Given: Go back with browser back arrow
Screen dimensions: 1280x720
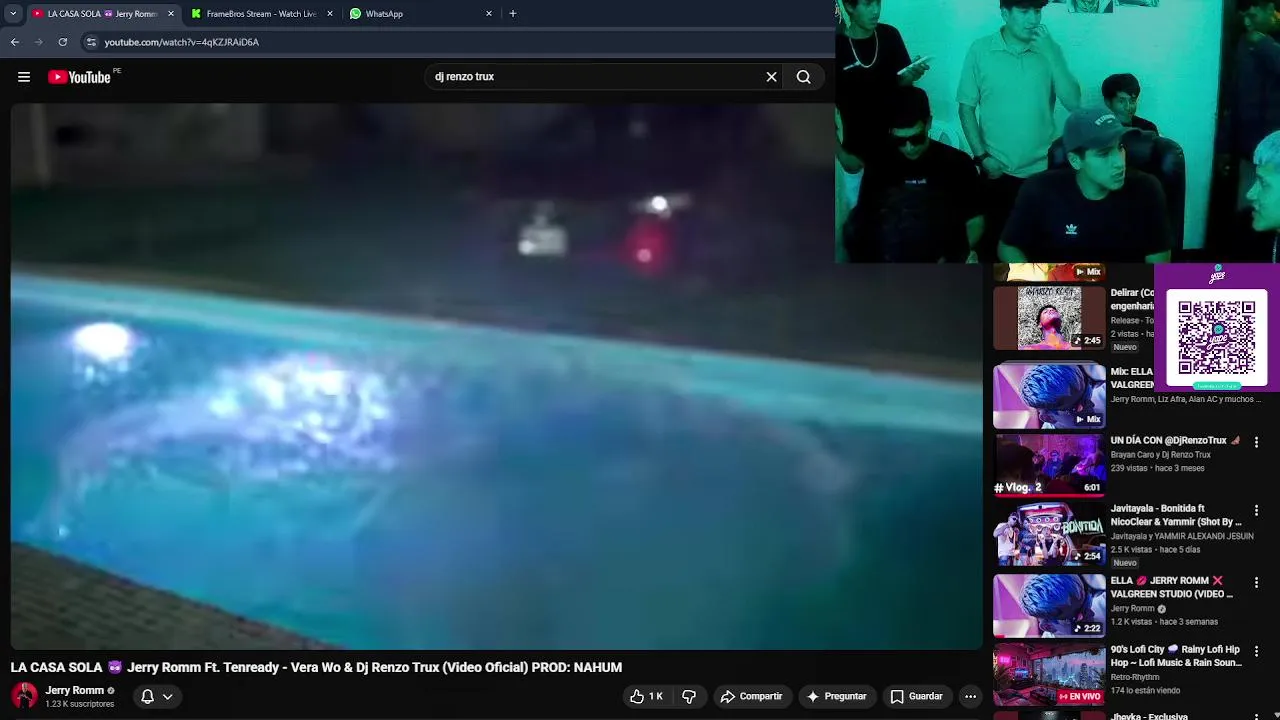Looking at the screenshot, I should click(x=15, y=42).
